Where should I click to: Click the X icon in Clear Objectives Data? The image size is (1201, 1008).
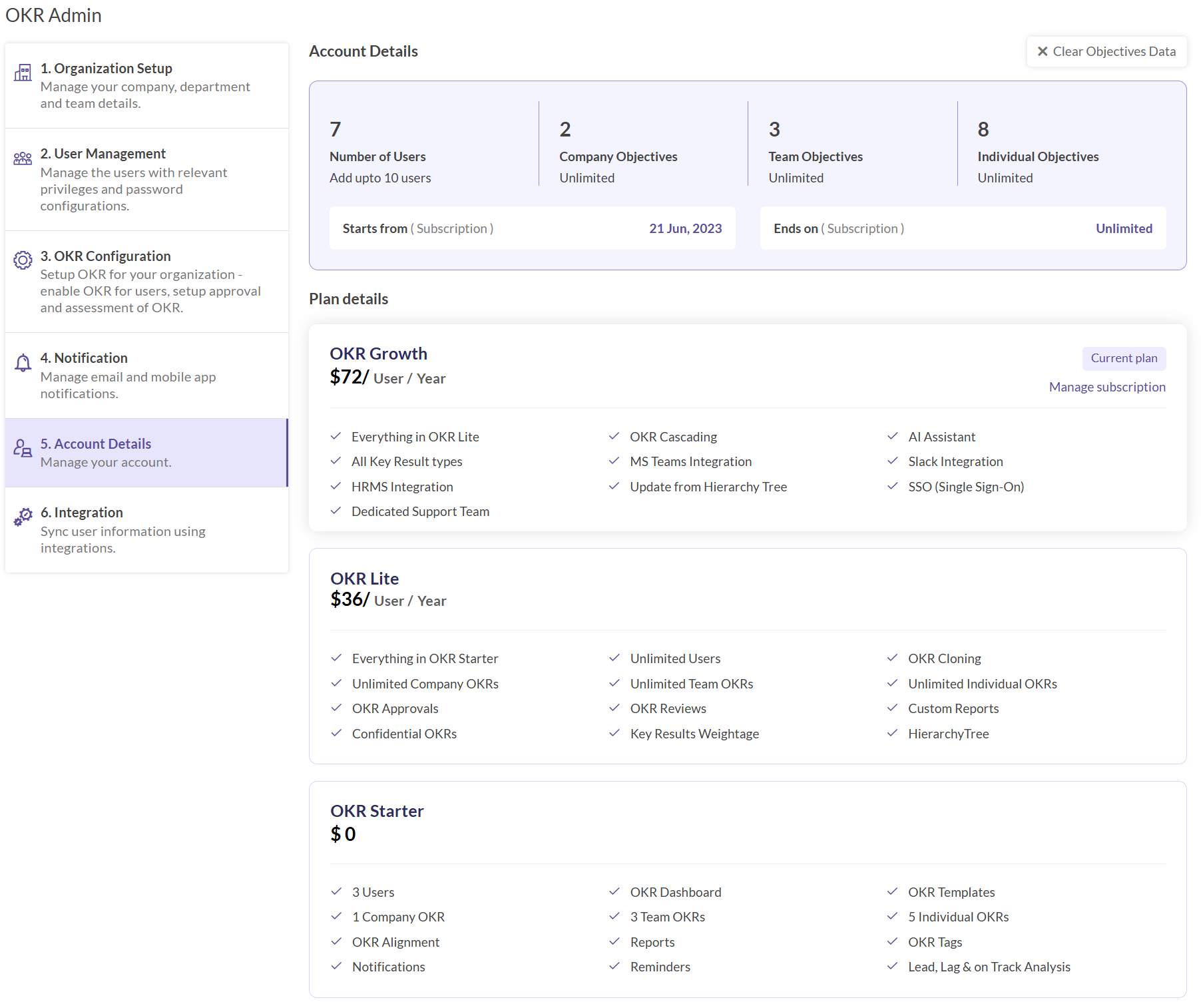click(x=1043, y=51)
